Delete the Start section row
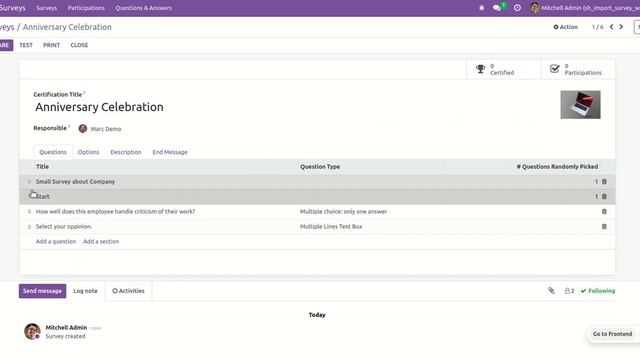 pyautogui.click(x=604, y=197)
